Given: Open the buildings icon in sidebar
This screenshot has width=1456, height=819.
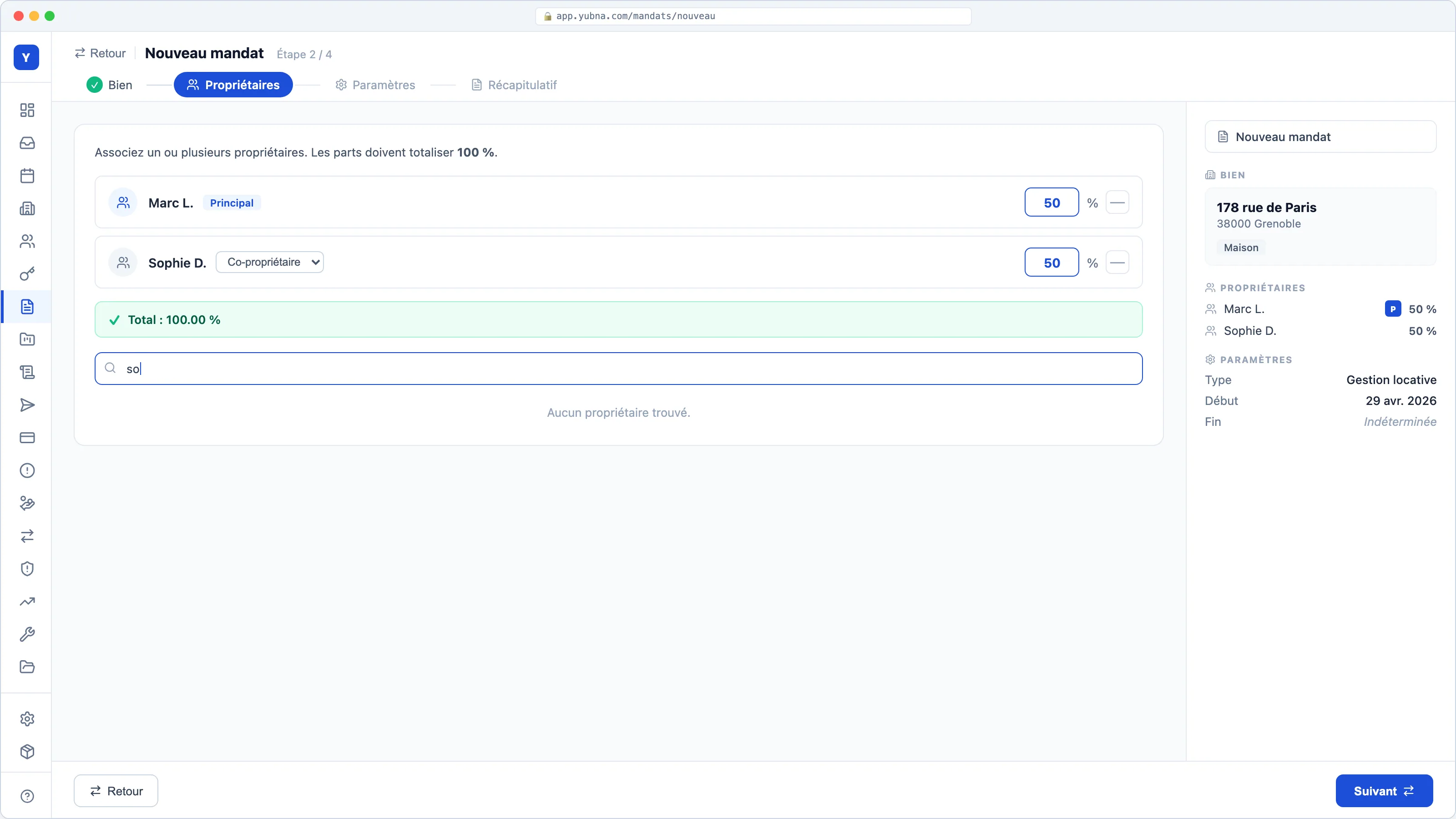Looking at the screenshot, I should (27, 208).
